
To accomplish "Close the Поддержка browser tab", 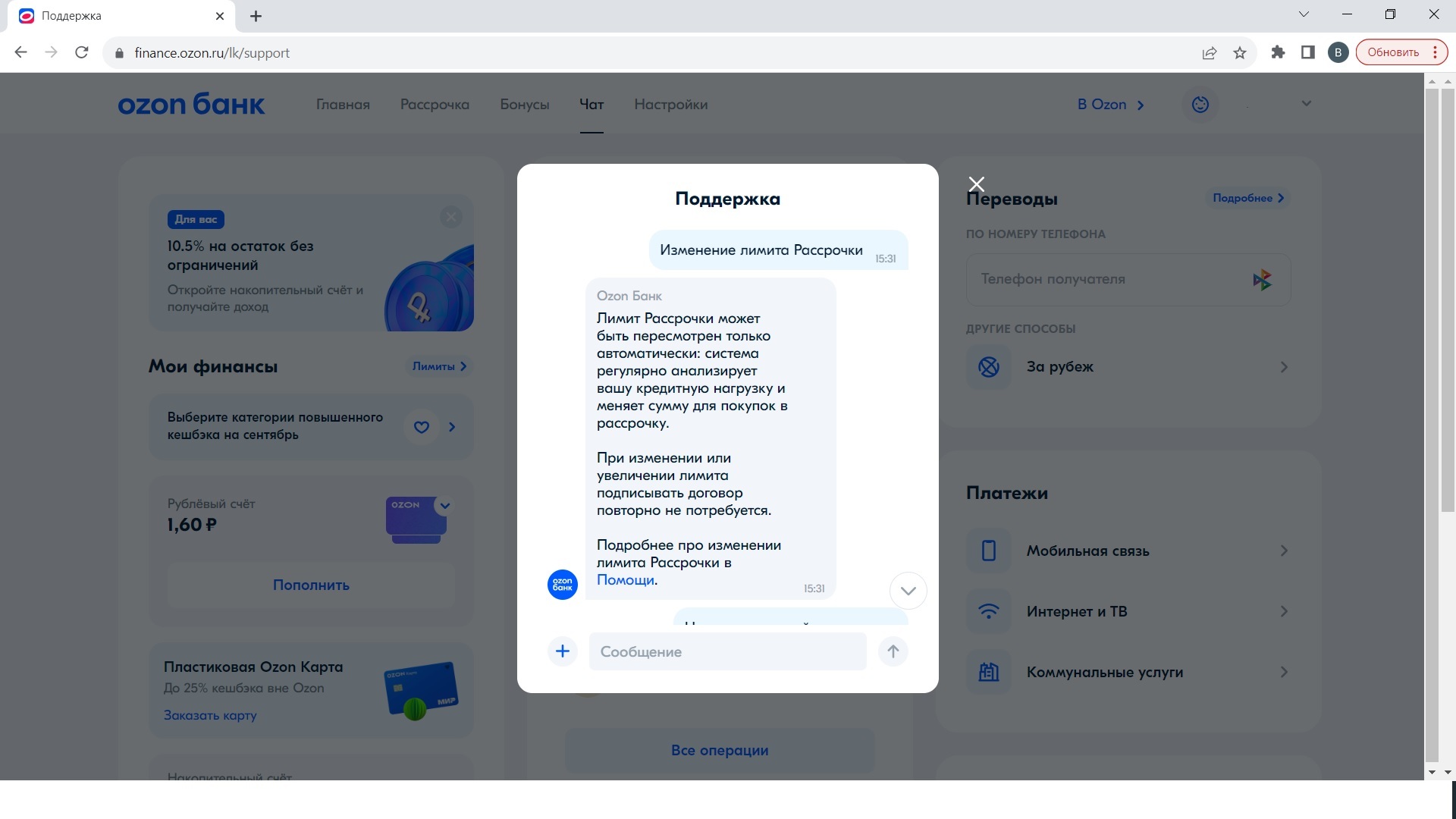I will [x=220, y=16].
